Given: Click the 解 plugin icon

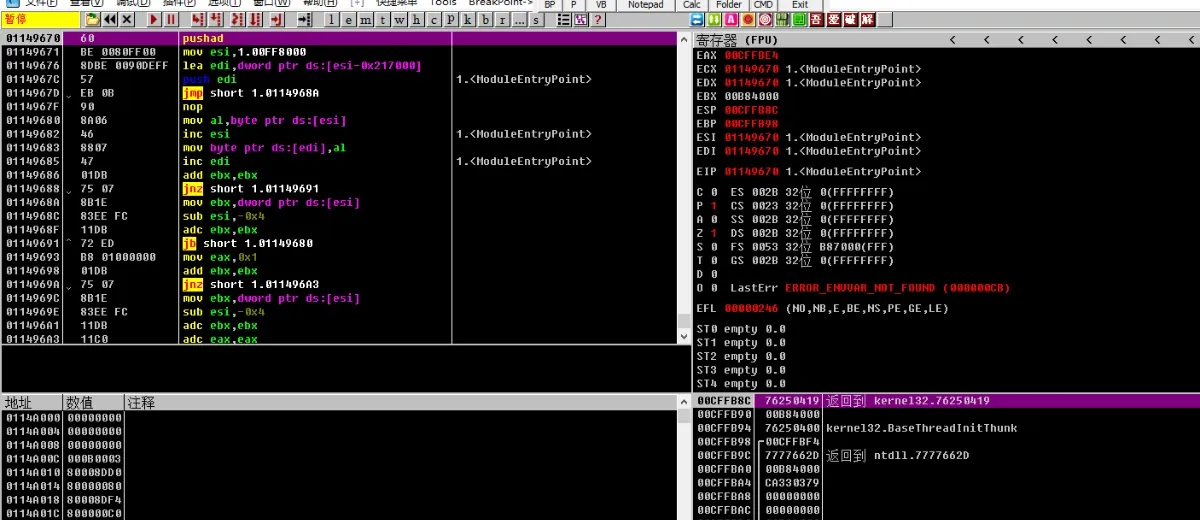Looking at the screenshot, I should 867,19.
